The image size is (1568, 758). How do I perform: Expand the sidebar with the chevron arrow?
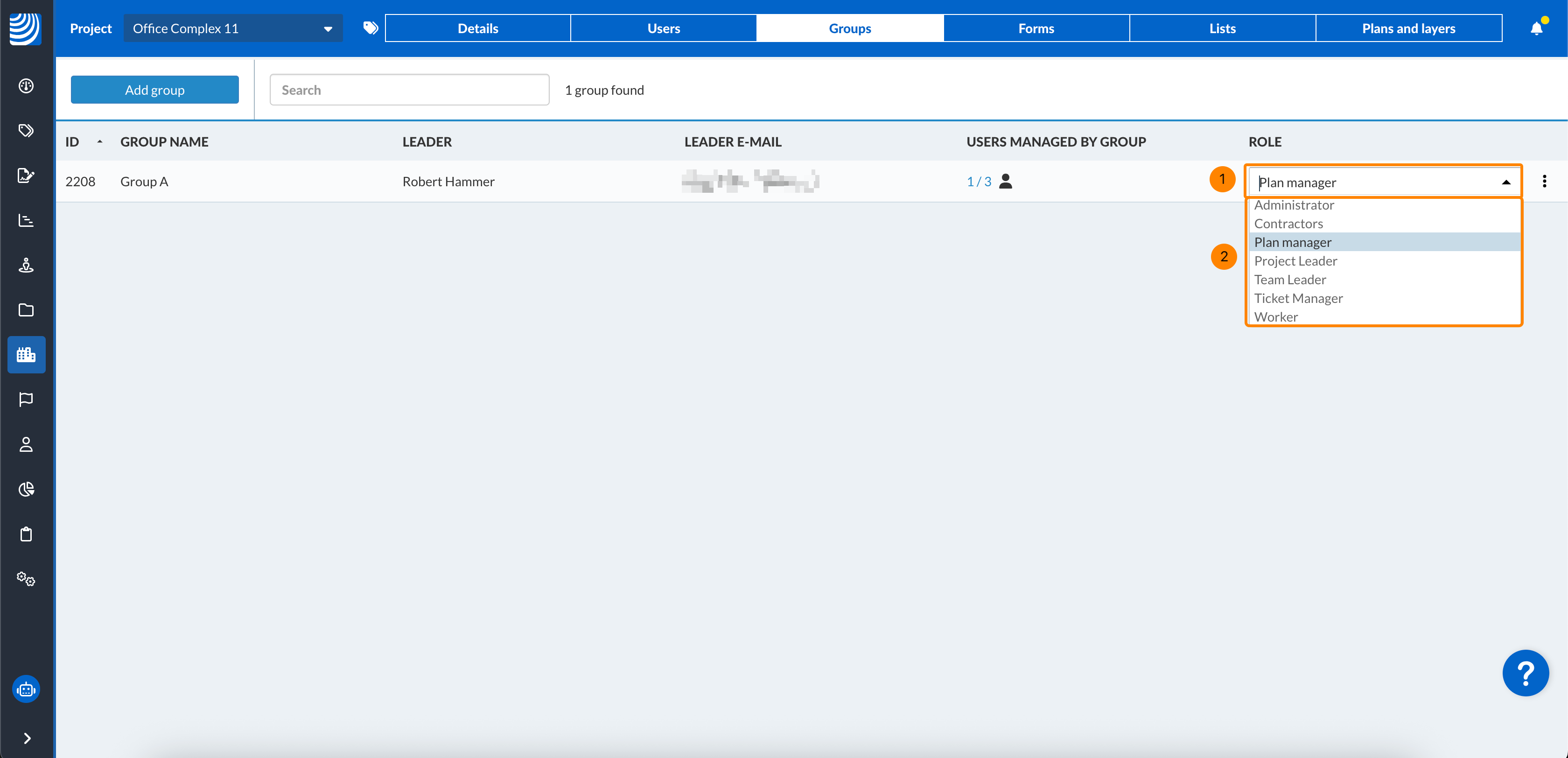tap(27, 738)
